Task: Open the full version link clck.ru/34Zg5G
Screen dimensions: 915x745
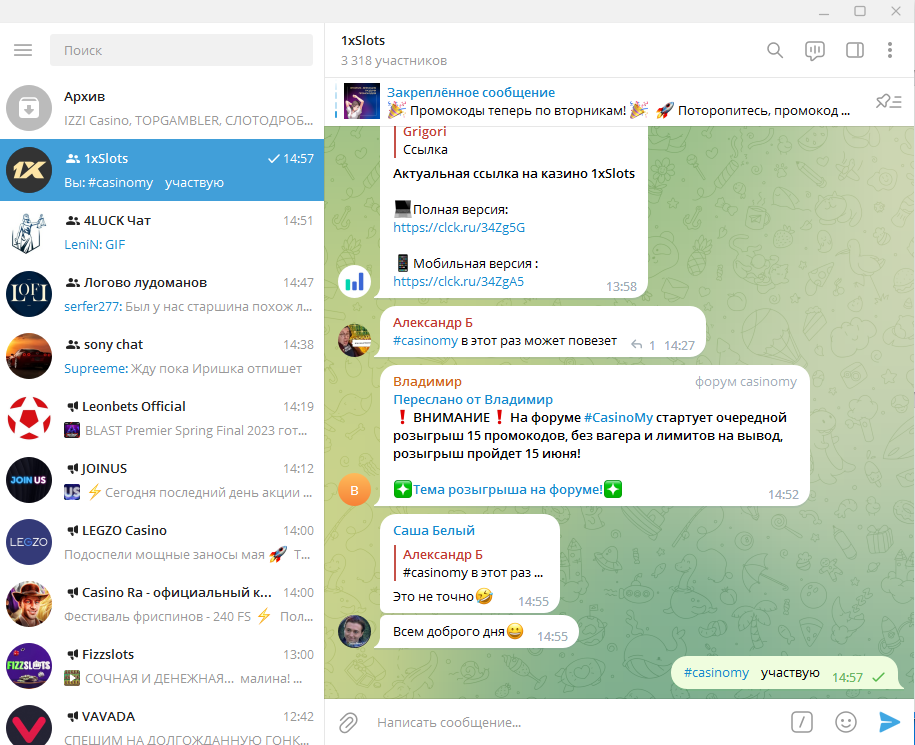Action: point(459,228)
